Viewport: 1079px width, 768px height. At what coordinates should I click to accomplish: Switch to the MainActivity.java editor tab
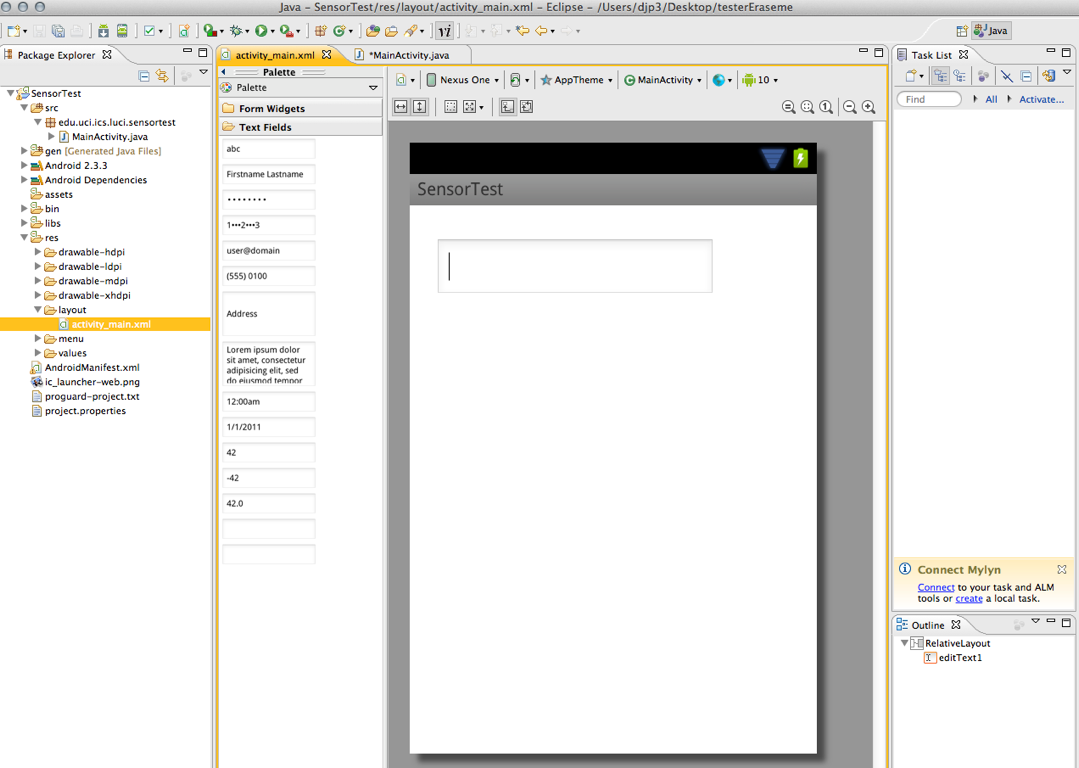coord(409,55)
